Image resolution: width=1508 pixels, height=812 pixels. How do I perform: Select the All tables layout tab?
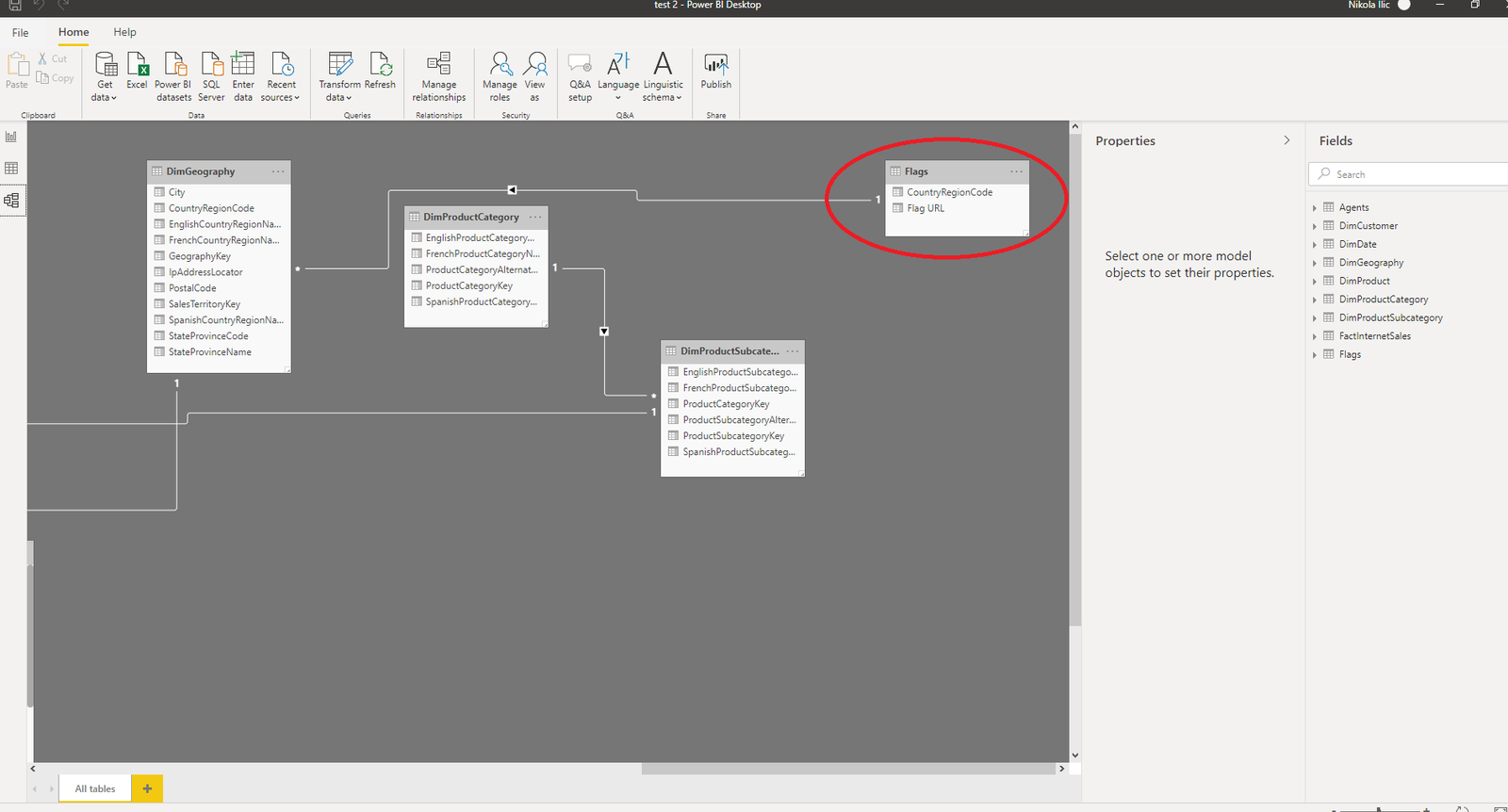95,788
